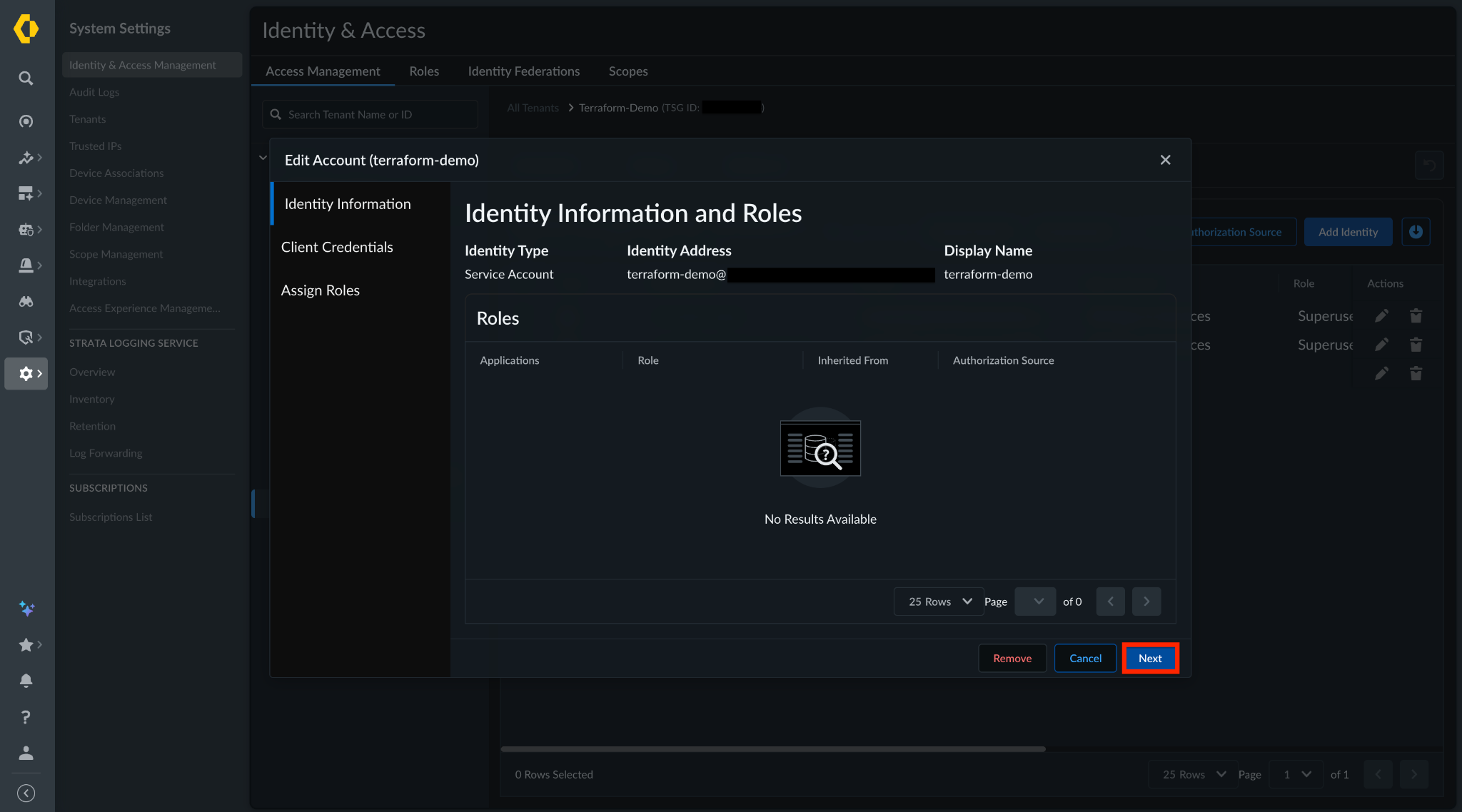Open Scope Management in sidebar
Screen dimensions: 1462x812
116,255
